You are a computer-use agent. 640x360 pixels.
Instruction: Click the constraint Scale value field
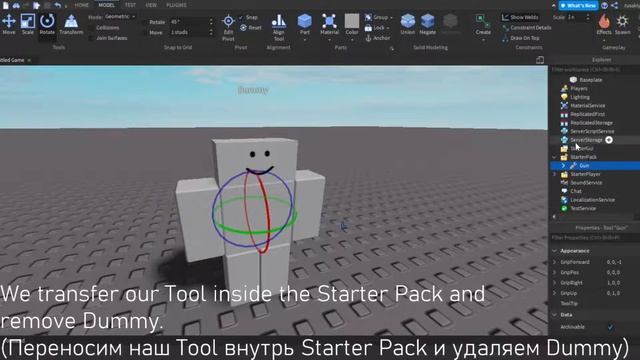pos(575,18)
